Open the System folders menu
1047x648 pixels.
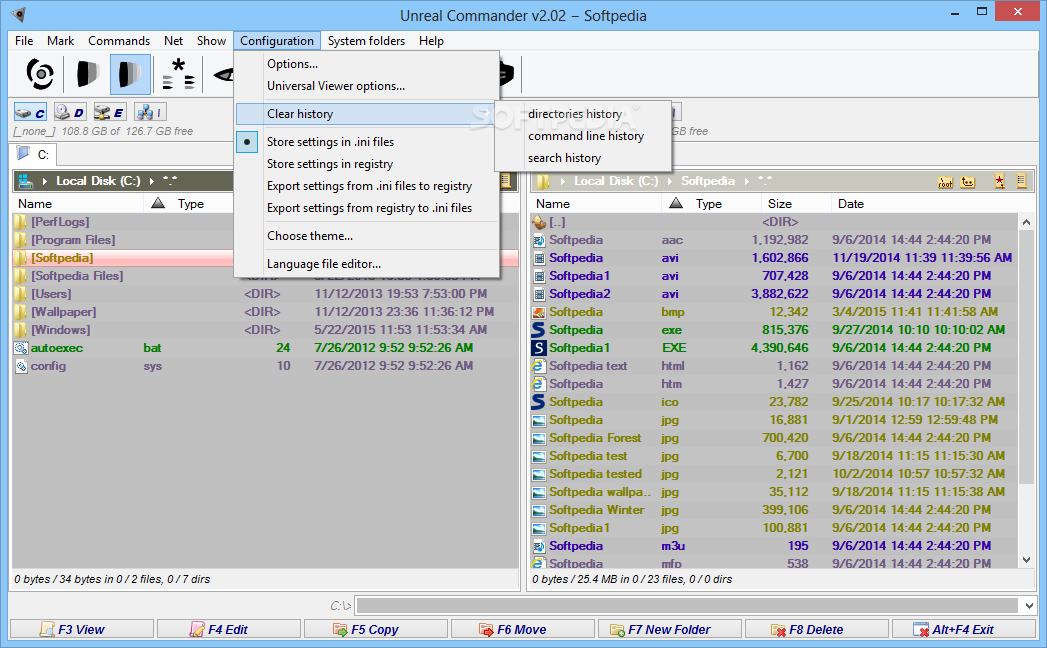(x=366, y=41)
